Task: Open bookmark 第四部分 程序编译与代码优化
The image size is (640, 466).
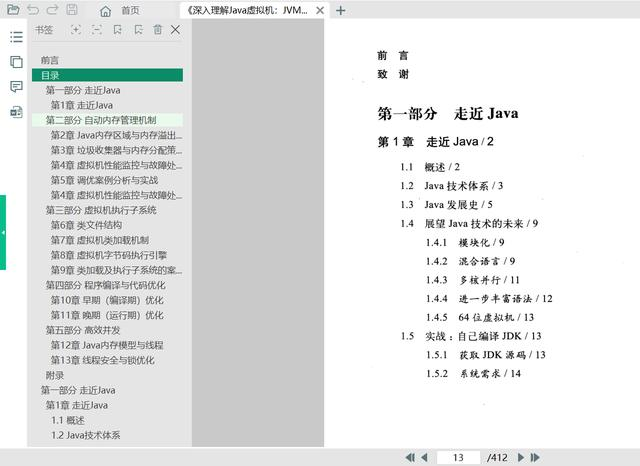Action: [107, 285]
